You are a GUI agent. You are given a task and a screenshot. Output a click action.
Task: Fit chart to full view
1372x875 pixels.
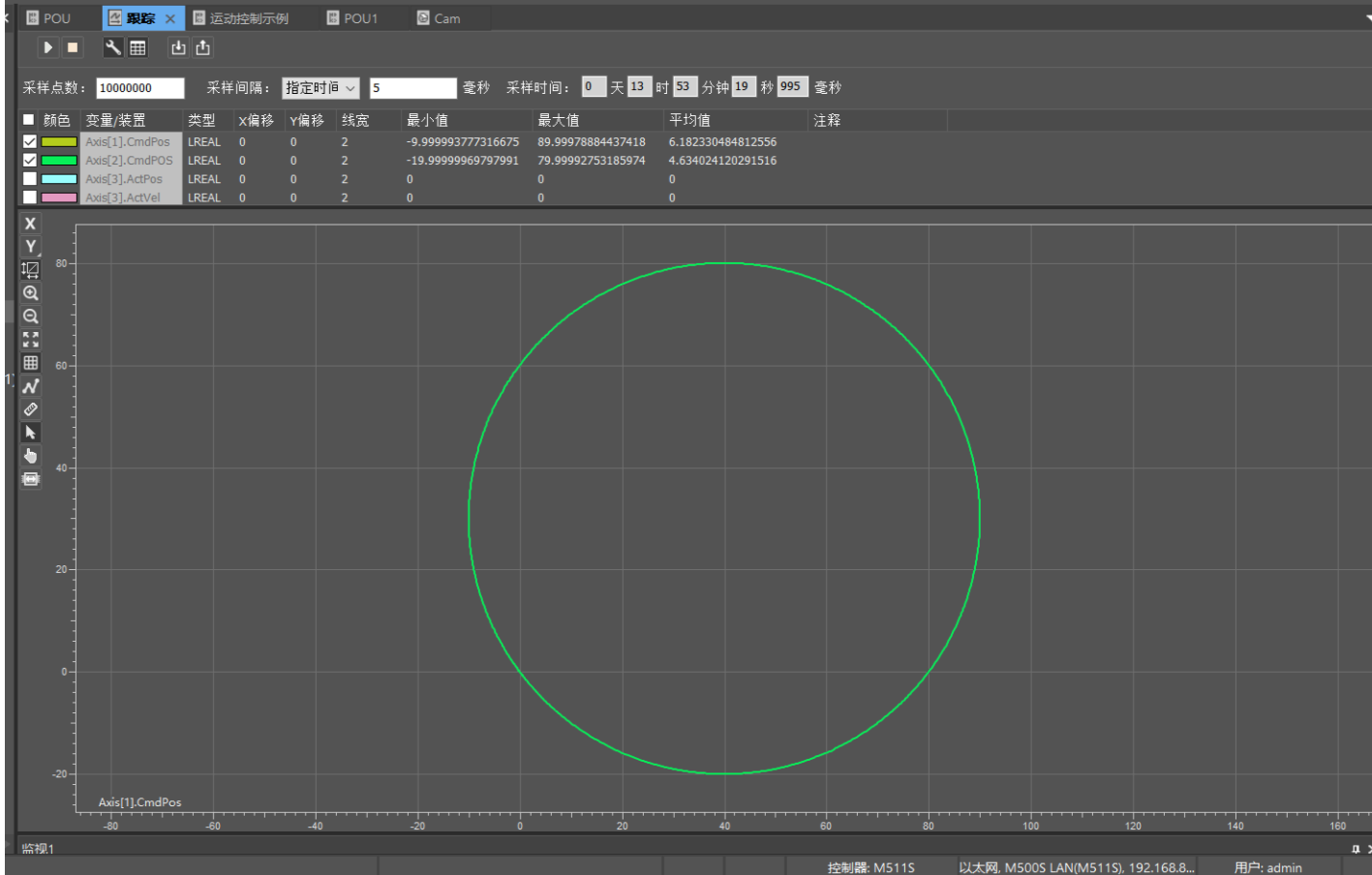tap(30, 340)
